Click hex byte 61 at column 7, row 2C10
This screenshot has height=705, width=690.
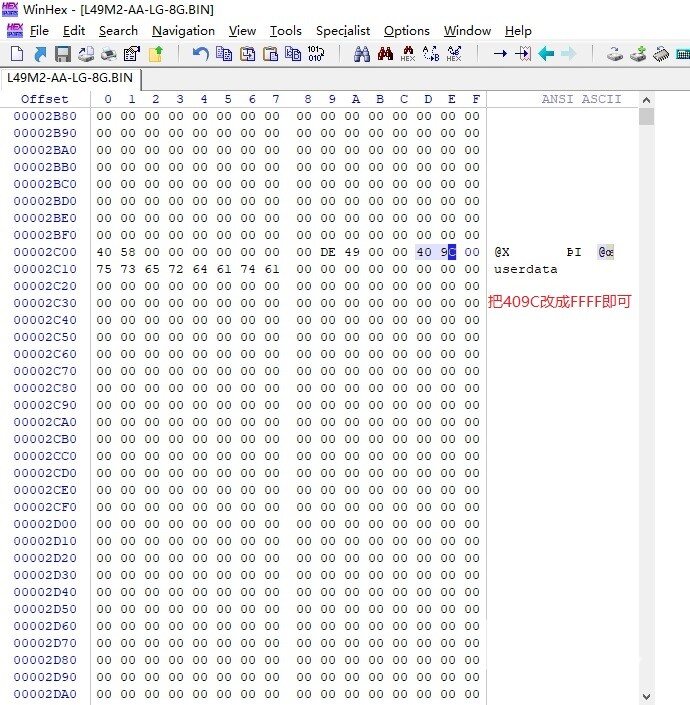[272, 269]
